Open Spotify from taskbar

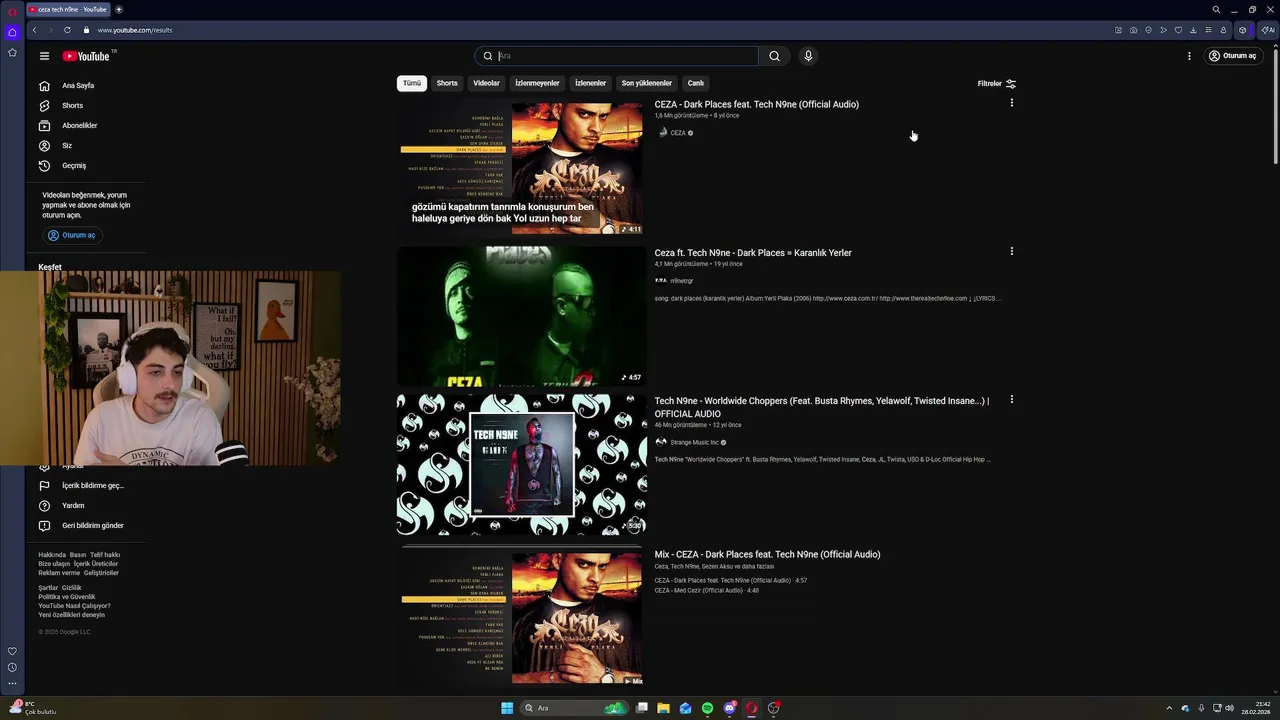pos(707,708)
